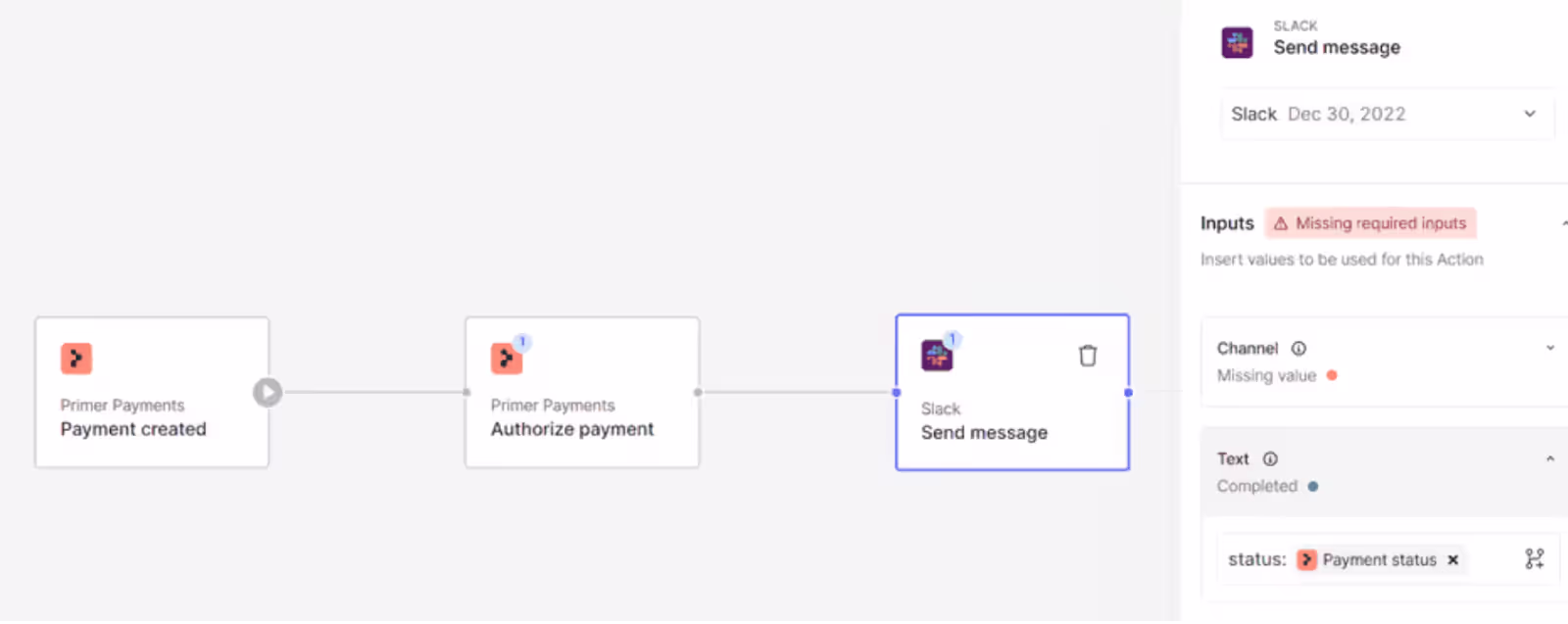Click the output connector dot of Authorize payment node
Screen dimensions: 1568x624
[x=698, y=393]
